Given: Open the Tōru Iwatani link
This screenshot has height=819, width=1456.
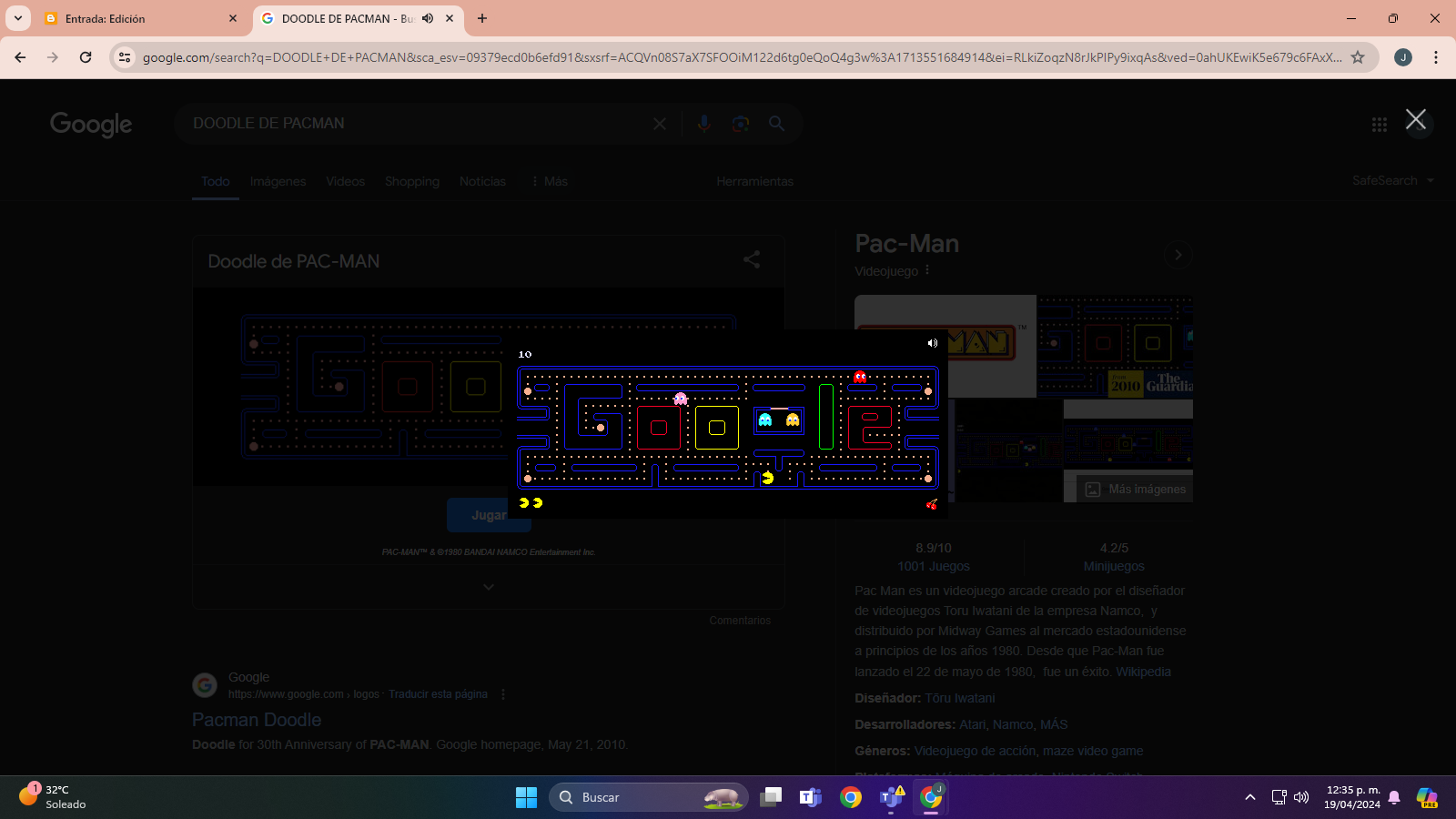Looking at the screenshot, I should (960, 698).
